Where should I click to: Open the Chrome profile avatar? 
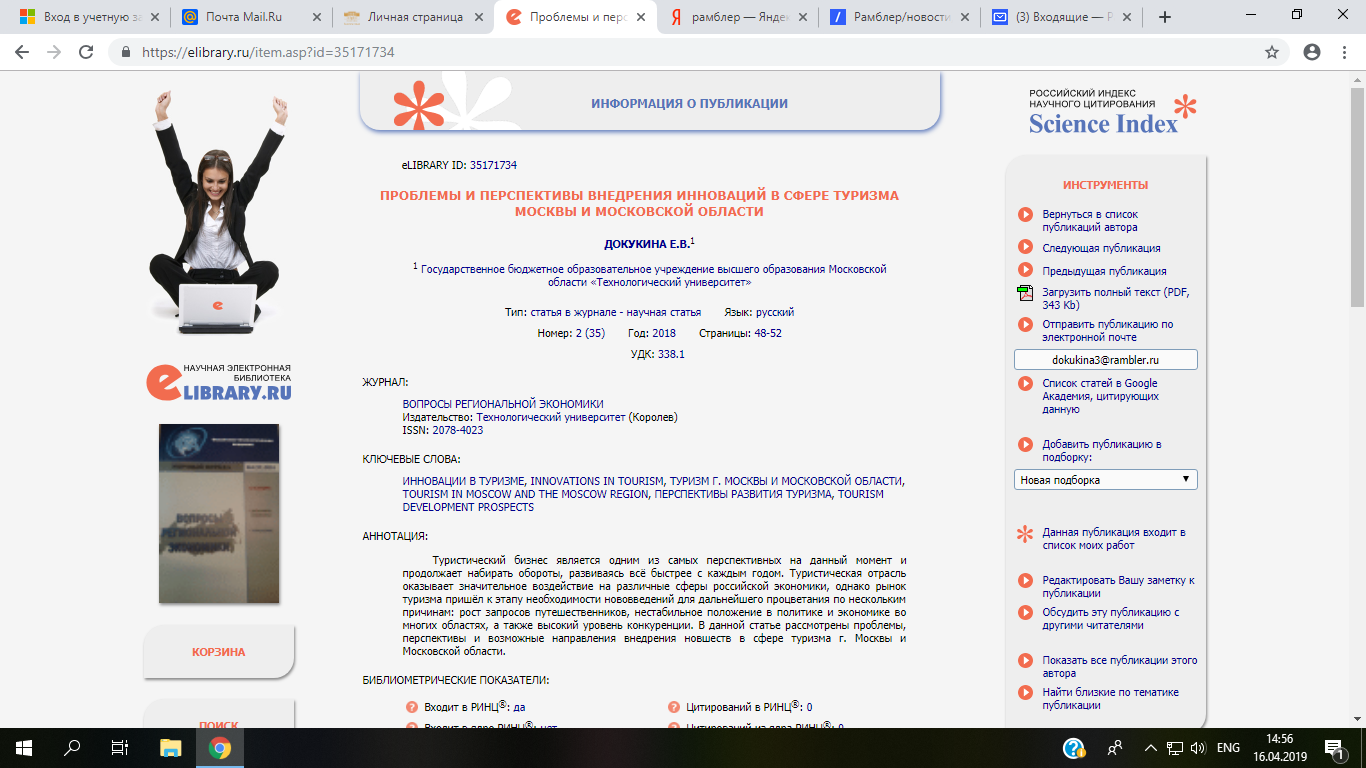(1312, 52)
